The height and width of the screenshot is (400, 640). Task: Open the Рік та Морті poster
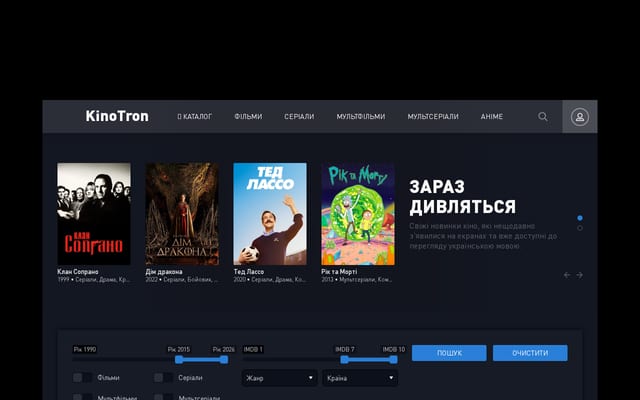(358, 214)
